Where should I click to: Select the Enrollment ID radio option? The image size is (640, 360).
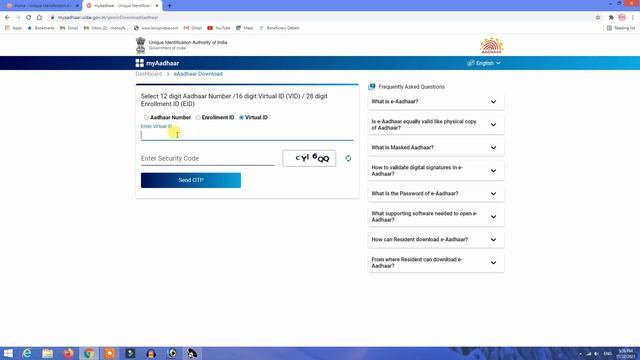click(198, 118)
